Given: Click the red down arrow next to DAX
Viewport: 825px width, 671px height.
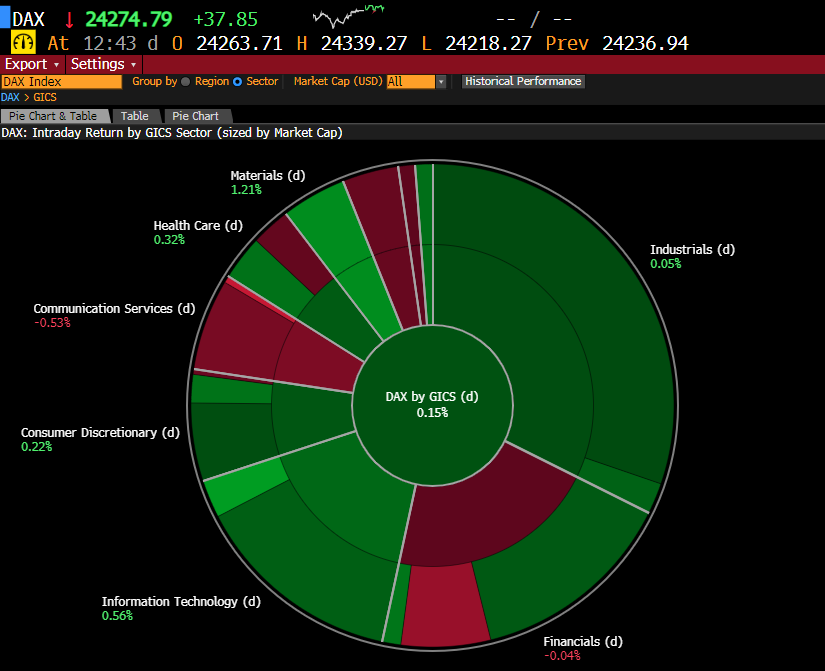Looking at the screenshot, I should point(69,19).
